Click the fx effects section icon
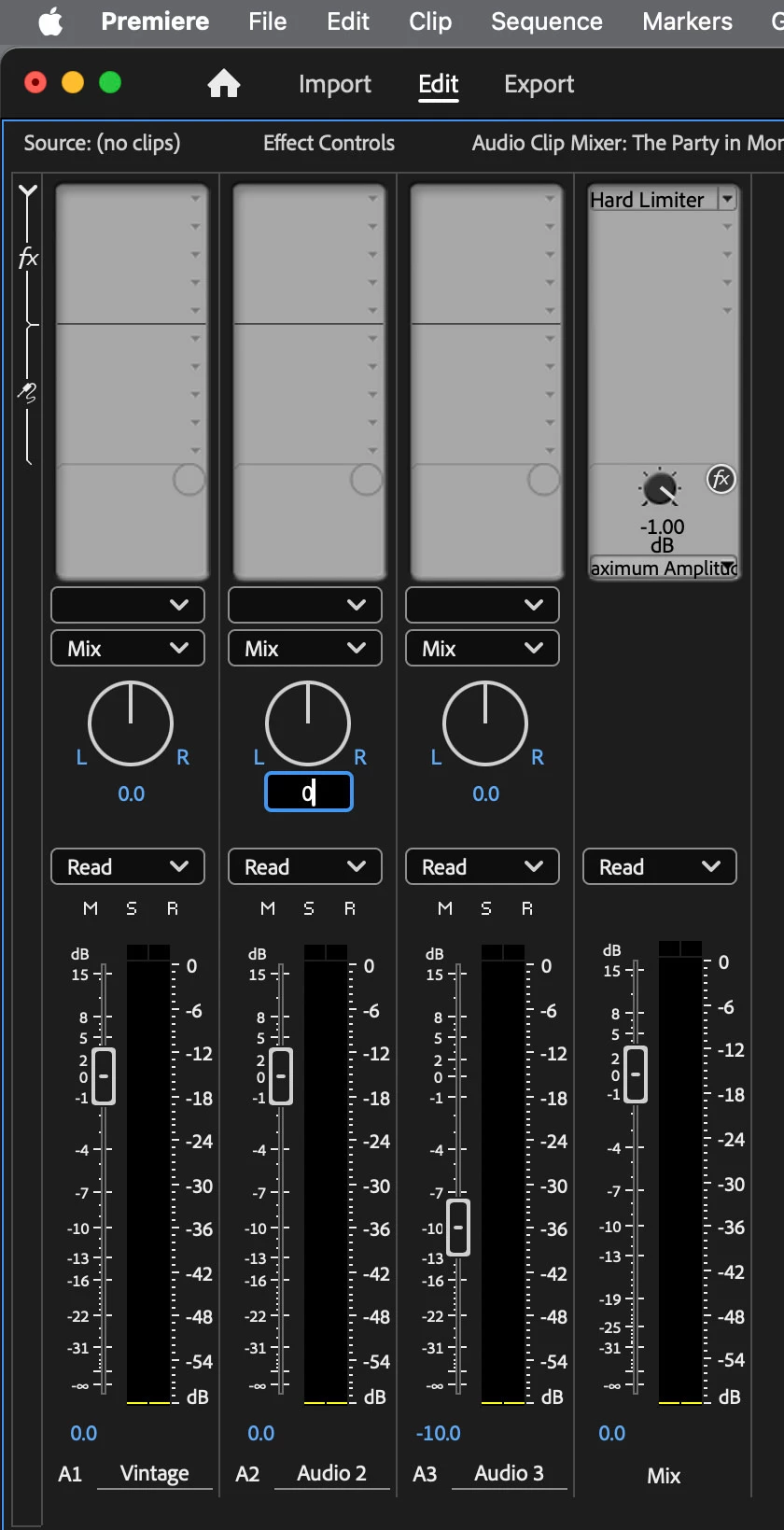 click(28, 258)
